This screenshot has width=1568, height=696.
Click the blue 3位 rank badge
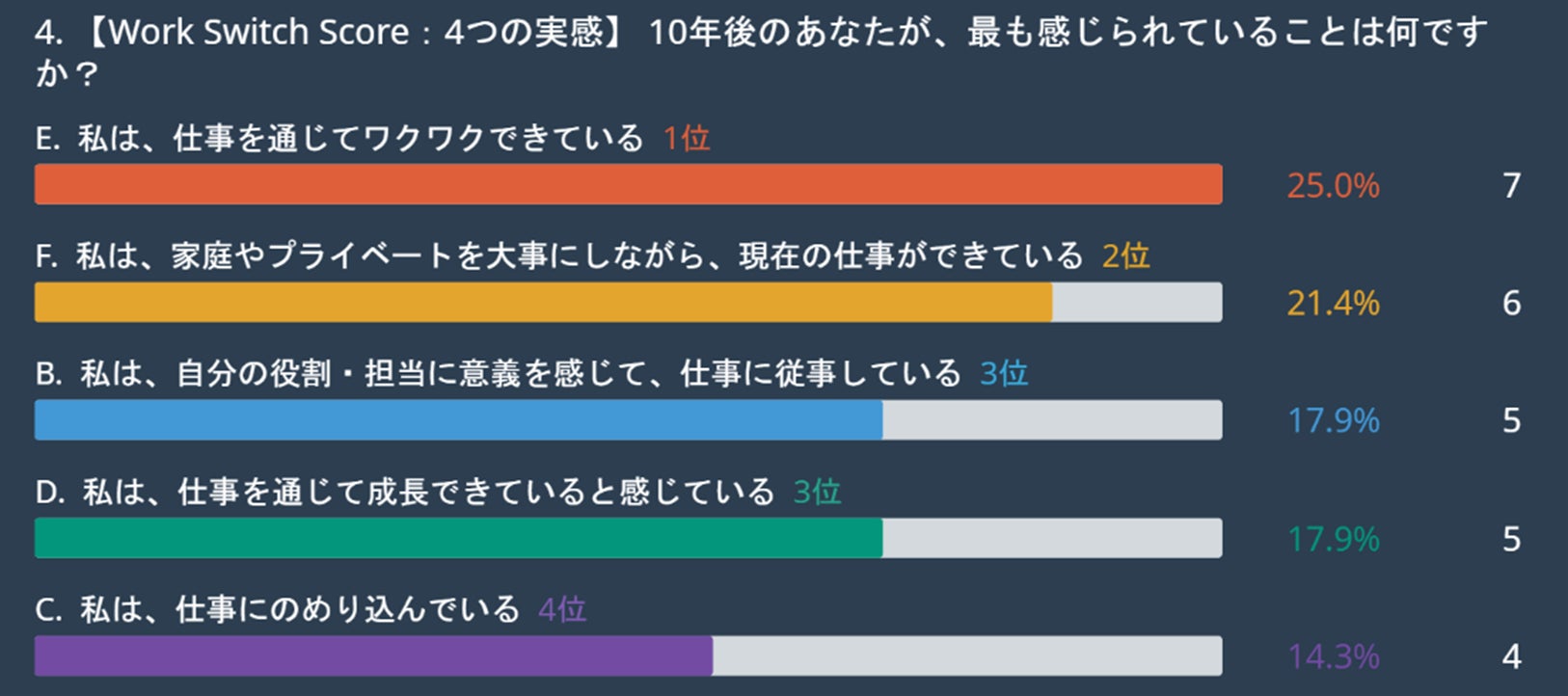(x=1004, y=374)
